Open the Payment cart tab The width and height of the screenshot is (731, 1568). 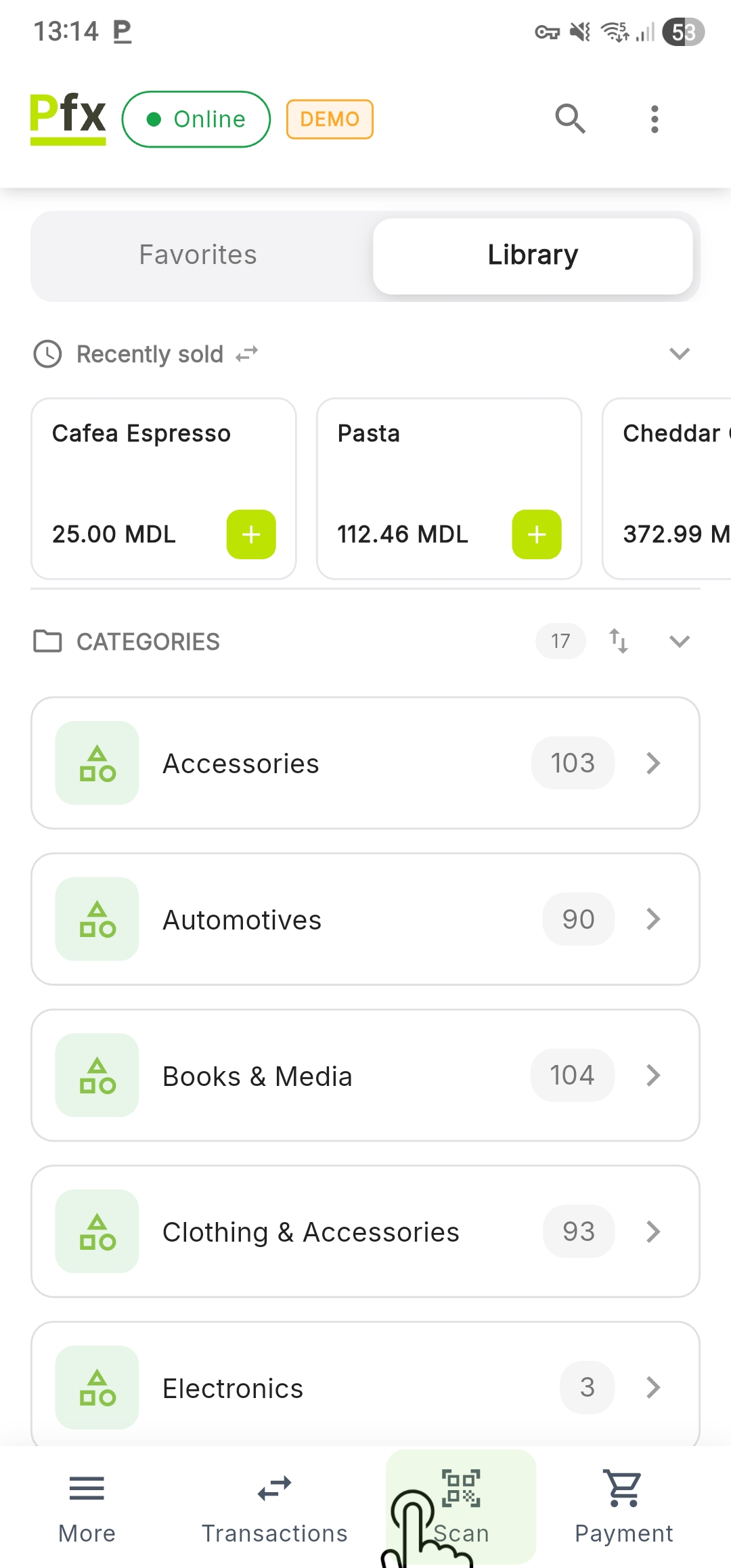(x=623, y=1504)
